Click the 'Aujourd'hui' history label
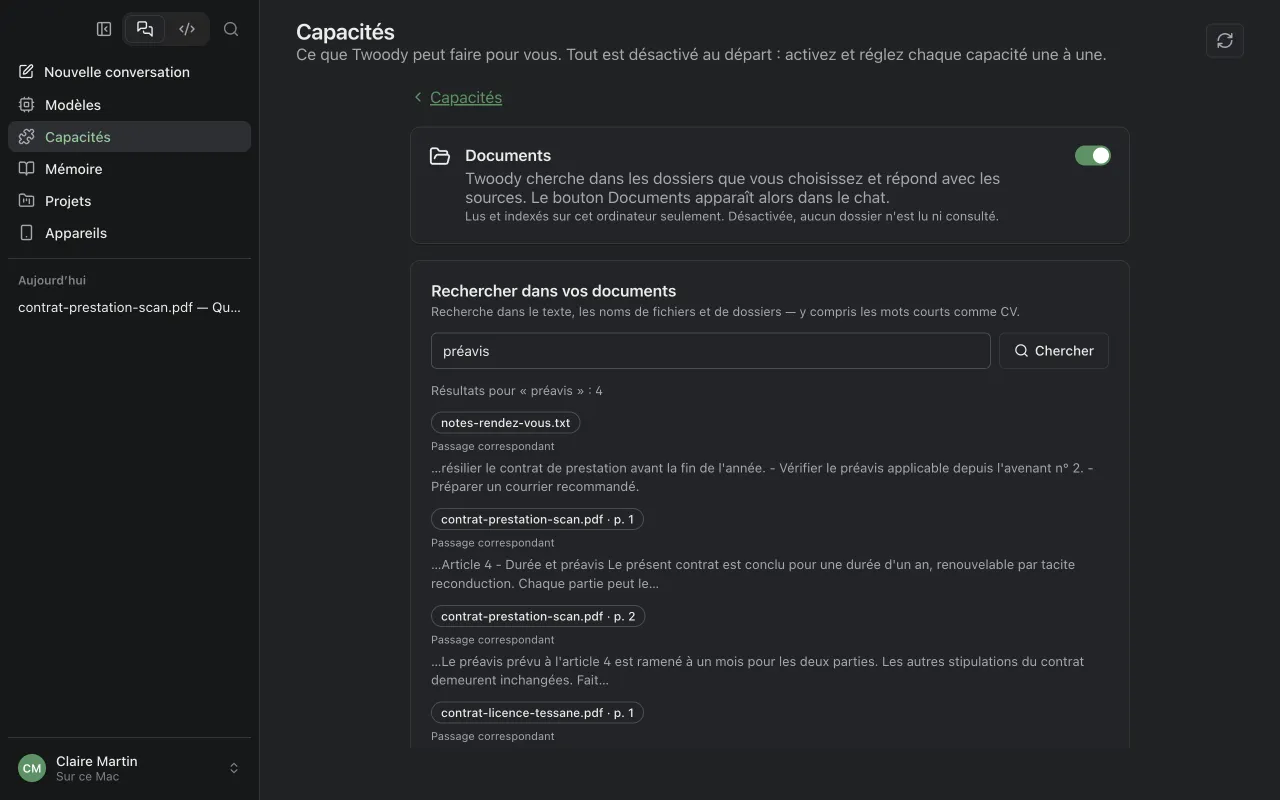This screenshot has width=1280, height=800. [x=52, y=281]
